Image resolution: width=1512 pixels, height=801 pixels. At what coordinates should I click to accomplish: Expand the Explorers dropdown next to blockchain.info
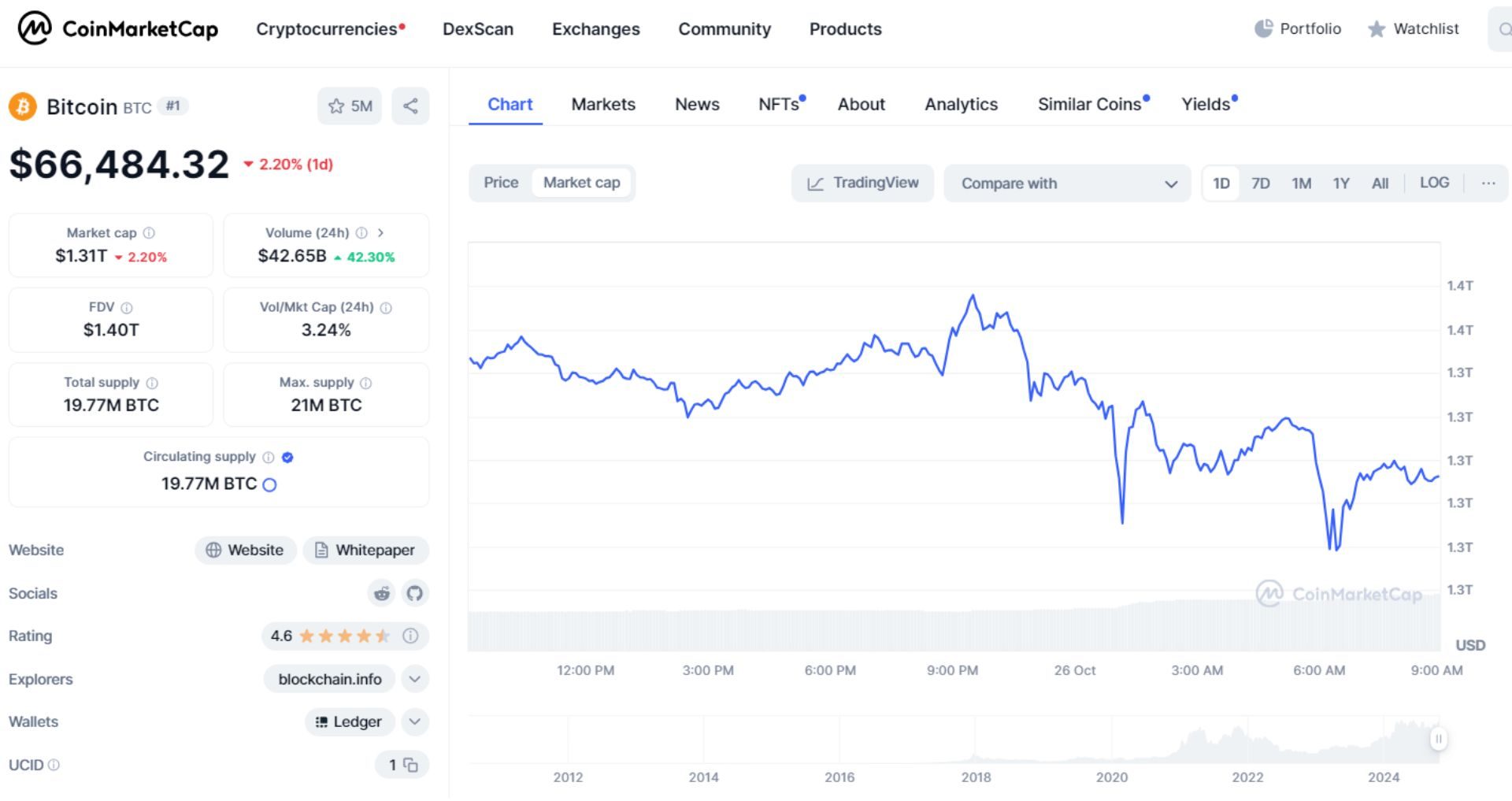[x=415, y=679]
